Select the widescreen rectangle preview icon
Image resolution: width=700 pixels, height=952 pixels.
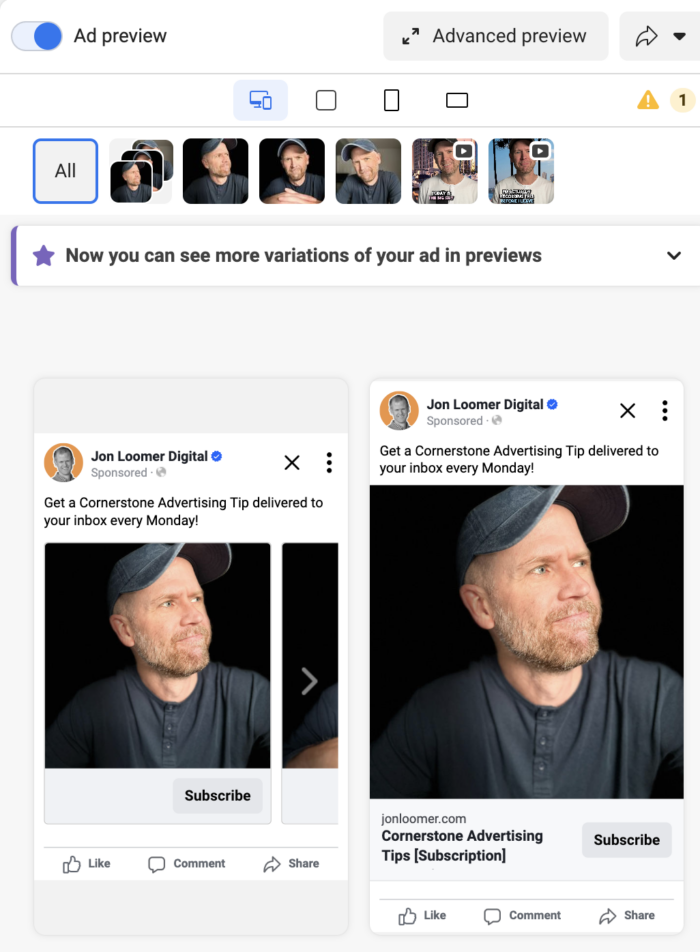[x=456, y=100]
